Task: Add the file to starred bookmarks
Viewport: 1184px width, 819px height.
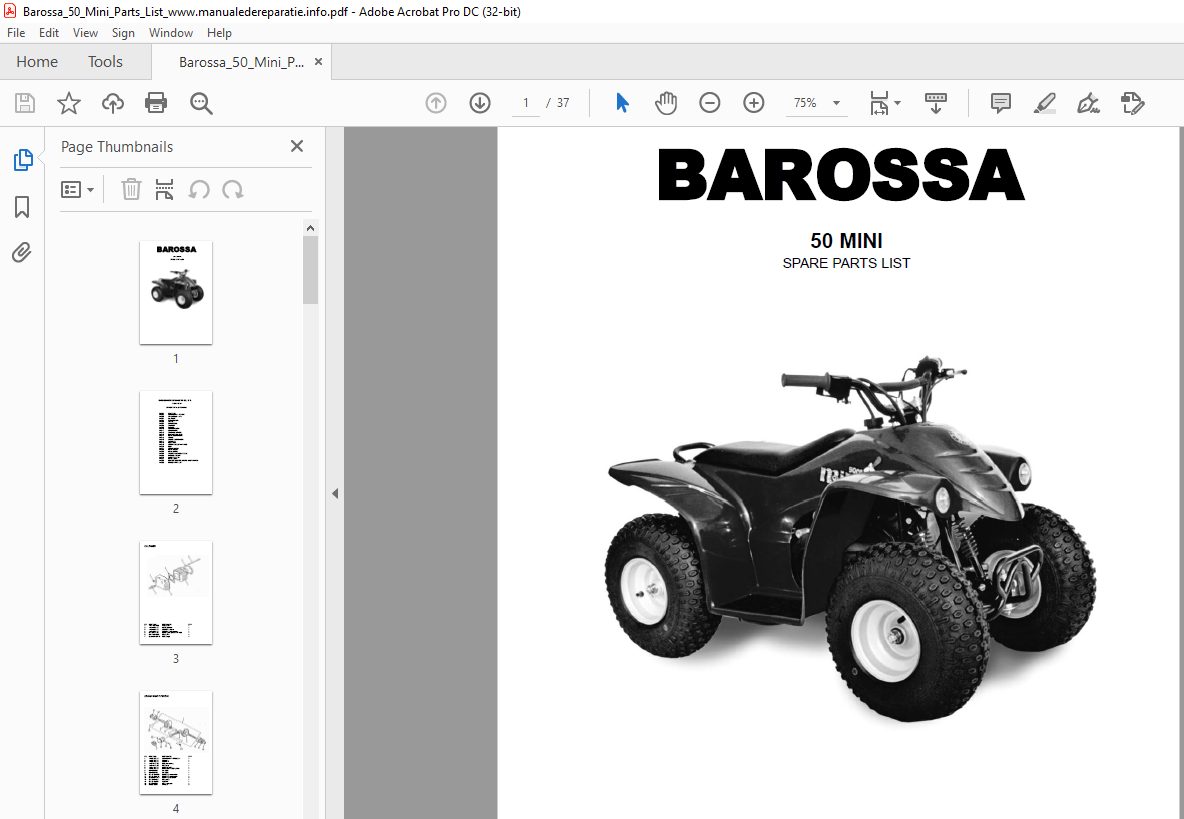Action: click(69, 103)
